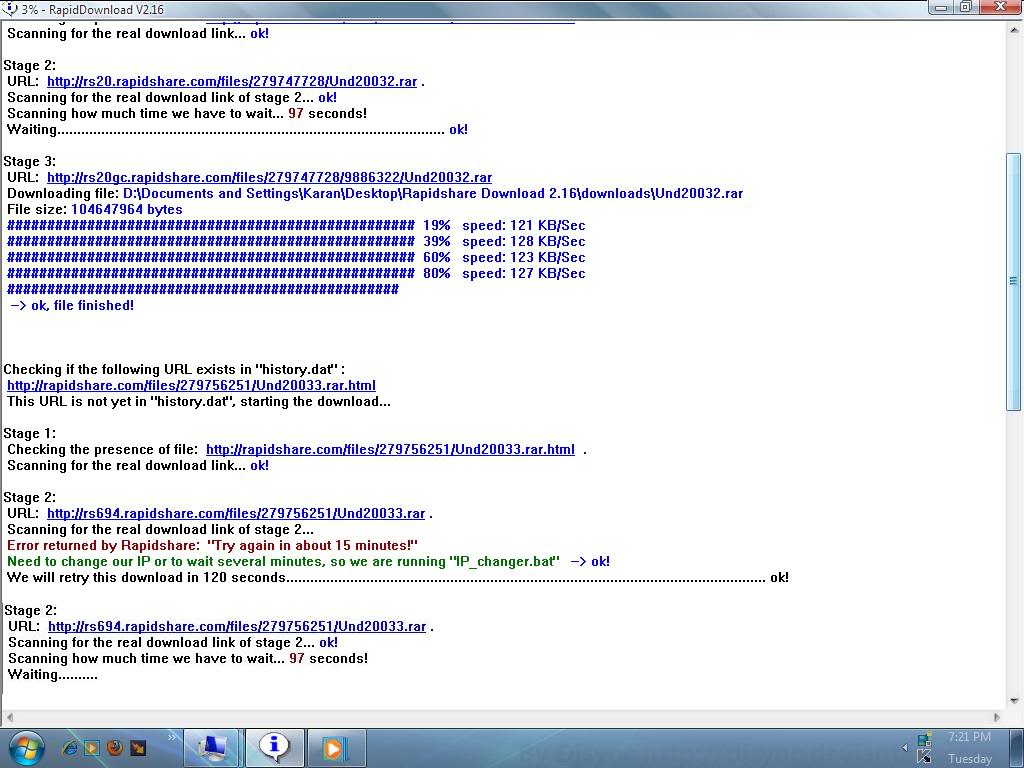Click the horizontal scrollbar right arrow
Screen dimensions: 1024x768
pyautogui.click(x=997, y=717)
